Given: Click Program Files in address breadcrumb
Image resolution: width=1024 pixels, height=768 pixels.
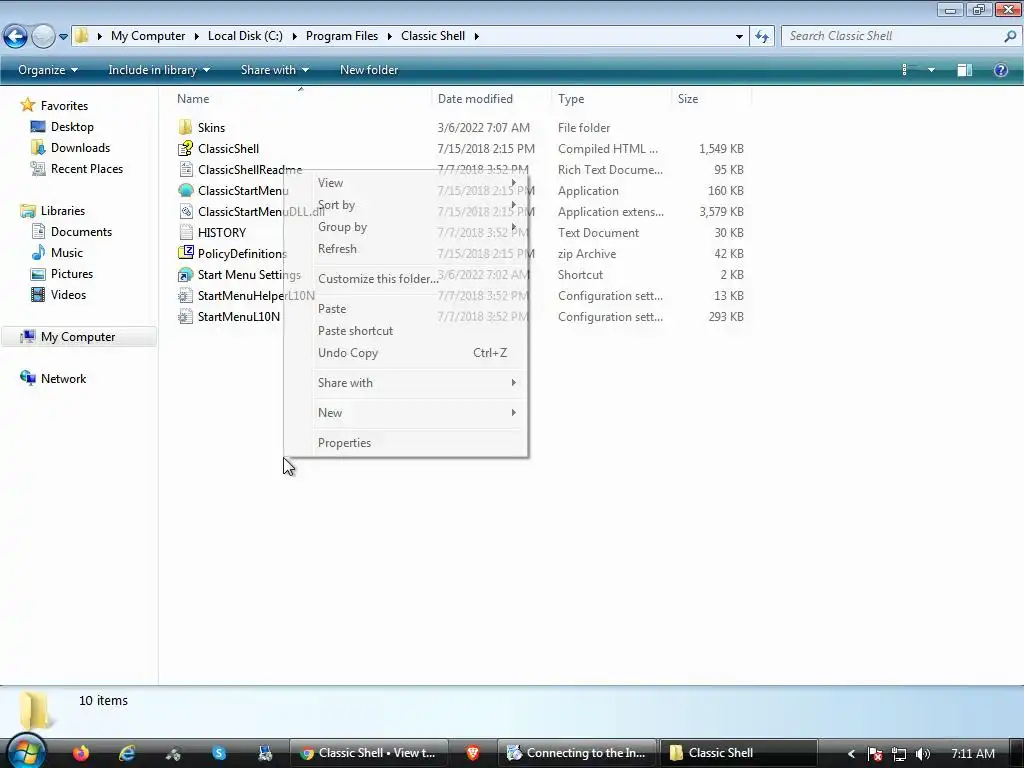Looking at the screenshot, I should click(x=342, y=36).
